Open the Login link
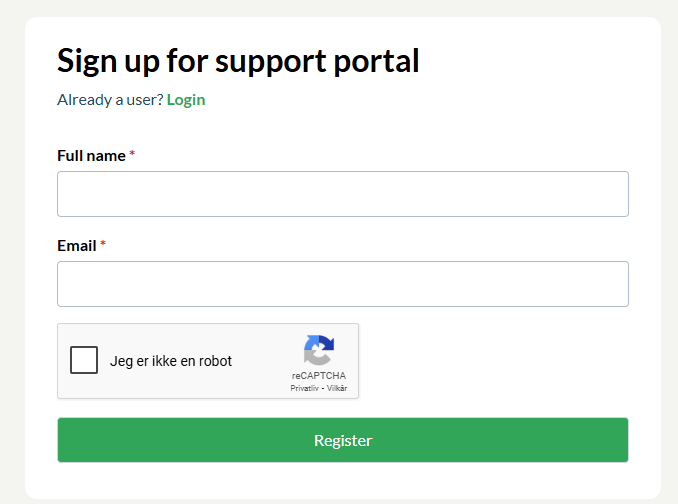Viewport: 678px width, 504px height. click(x=186, y=100)
